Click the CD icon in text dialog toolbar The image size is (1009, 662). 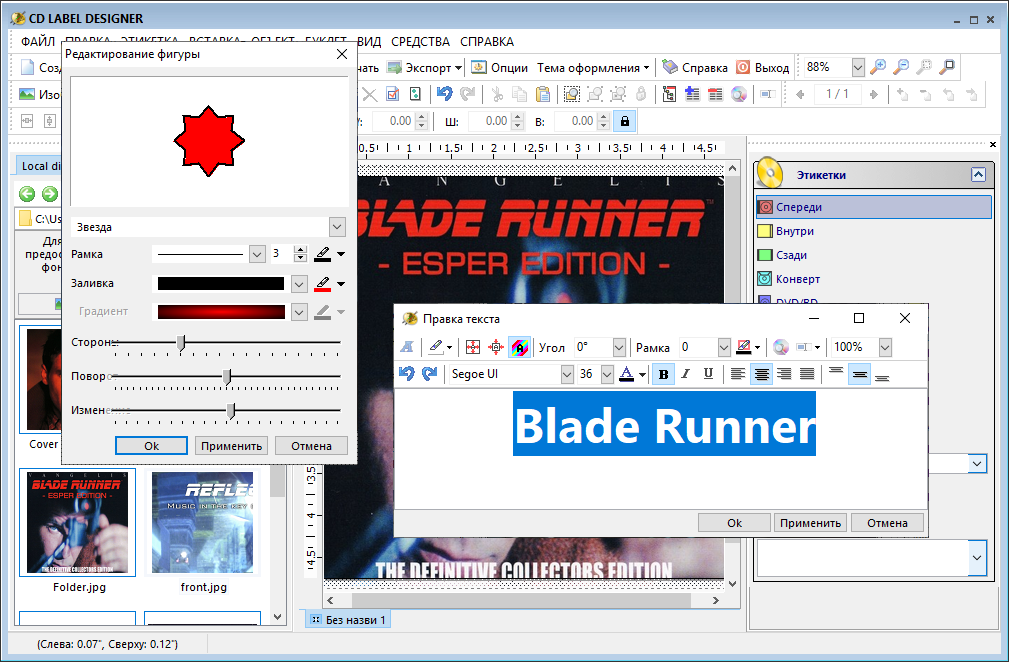click(x=781, y=347)
